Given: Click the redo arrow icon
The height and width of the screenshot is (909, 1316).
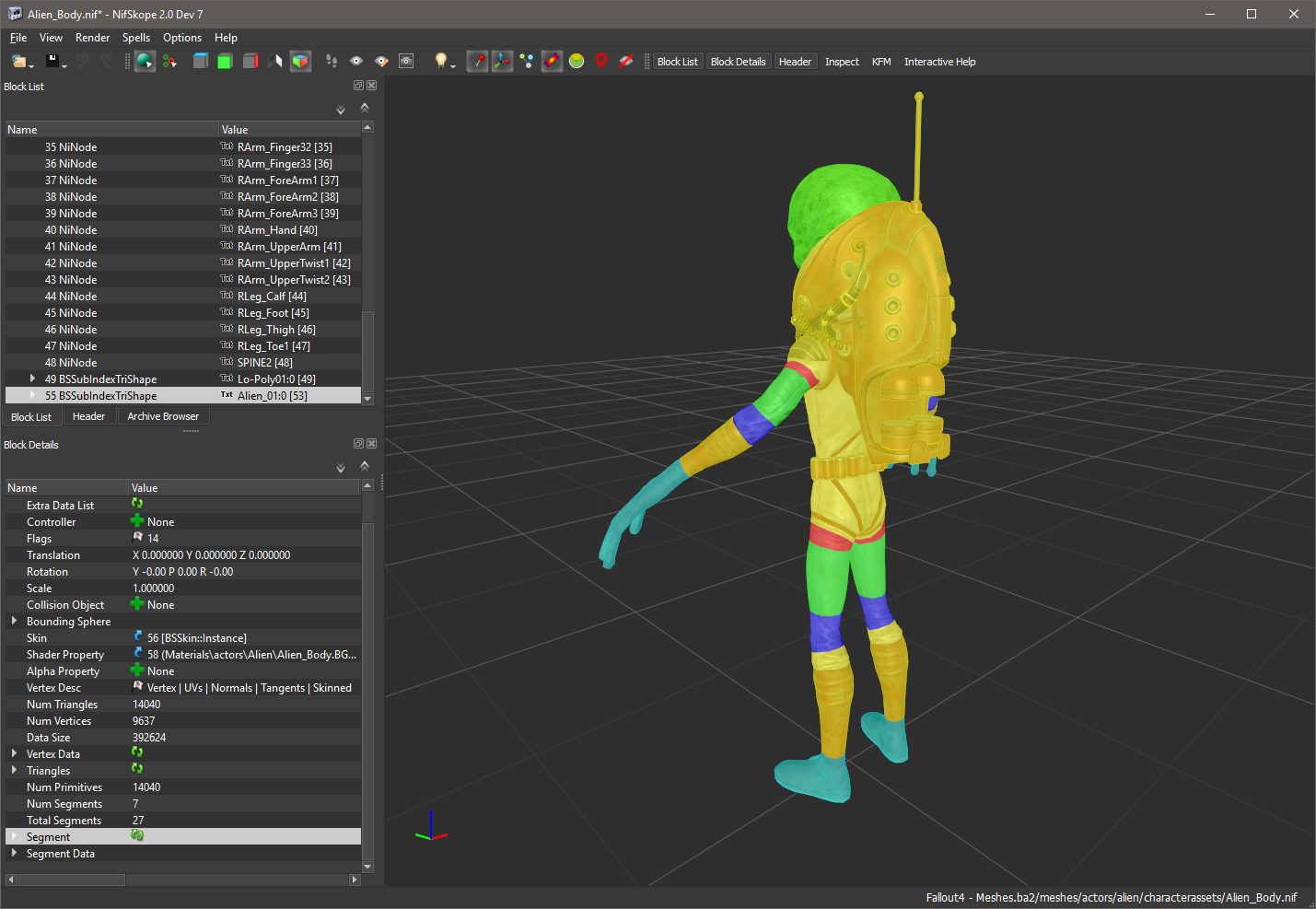Looking at the screenshot, I should point(106,61).
